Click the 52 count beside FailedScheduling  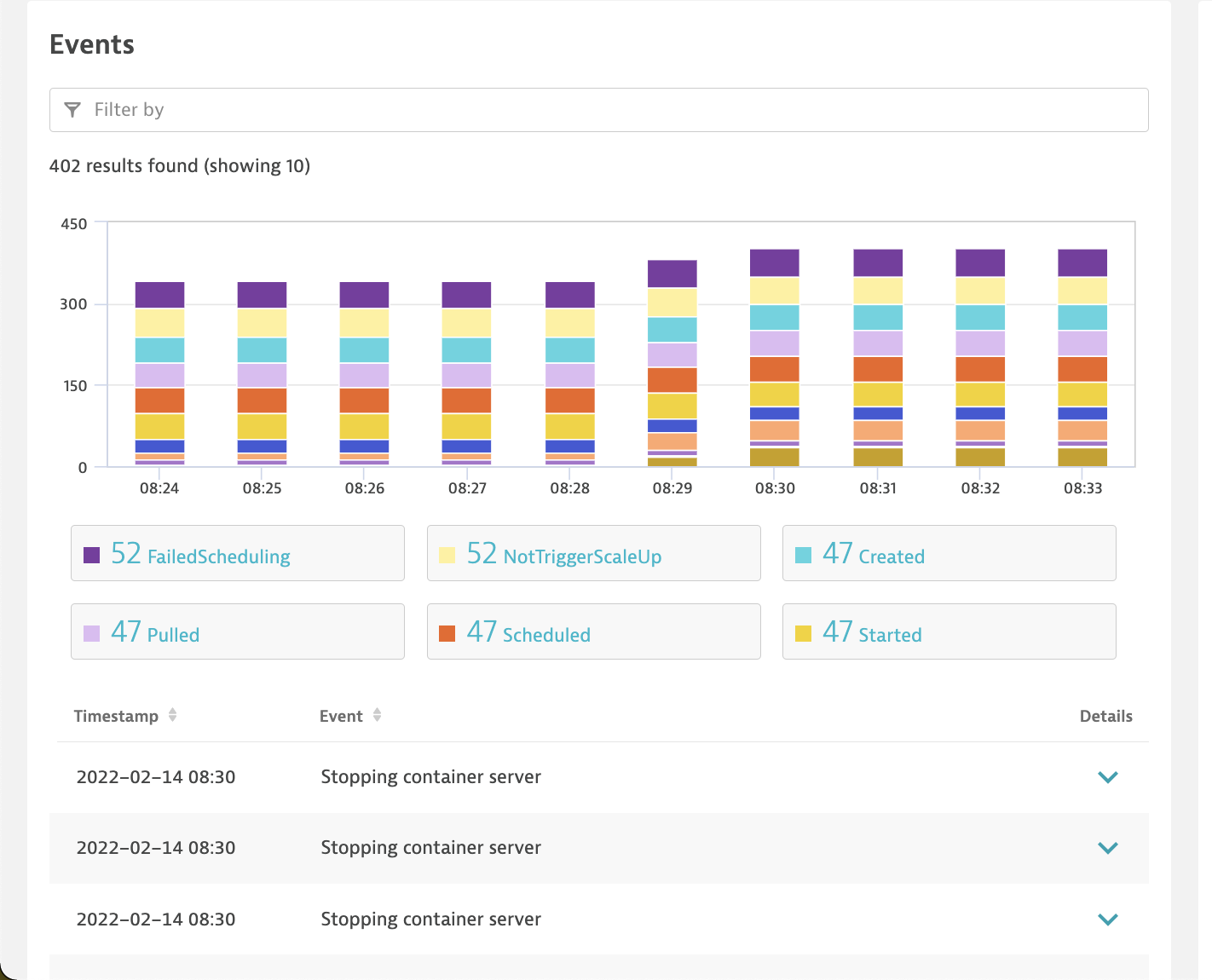pyautogui.click(x=126, y=553)
